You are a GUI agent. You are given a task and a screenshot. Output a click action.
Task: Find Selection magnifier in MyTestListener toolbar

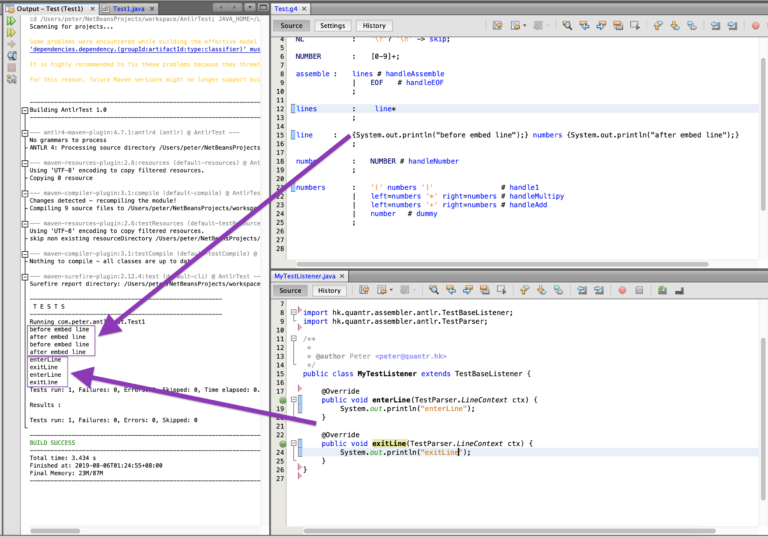pos(433,290)
